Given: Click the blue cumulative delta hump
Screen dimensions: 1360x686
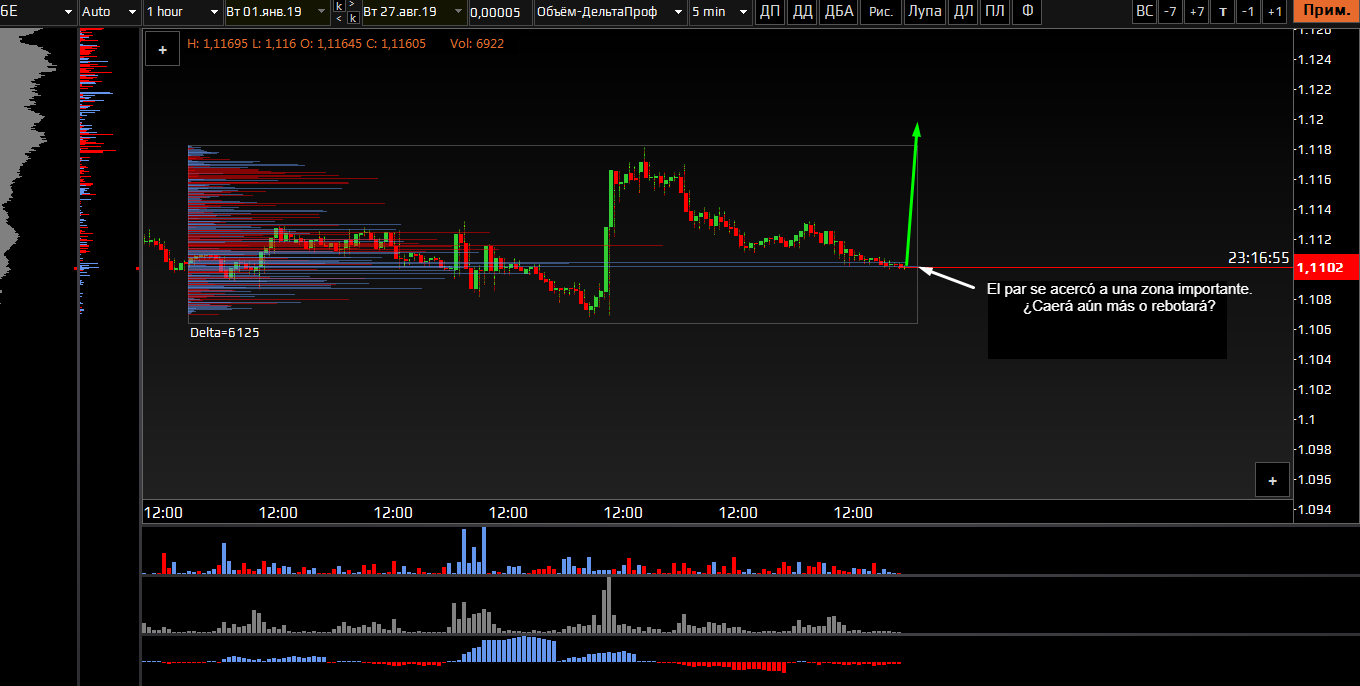Looking at the screenshot, I should click(x=508, y=650).
